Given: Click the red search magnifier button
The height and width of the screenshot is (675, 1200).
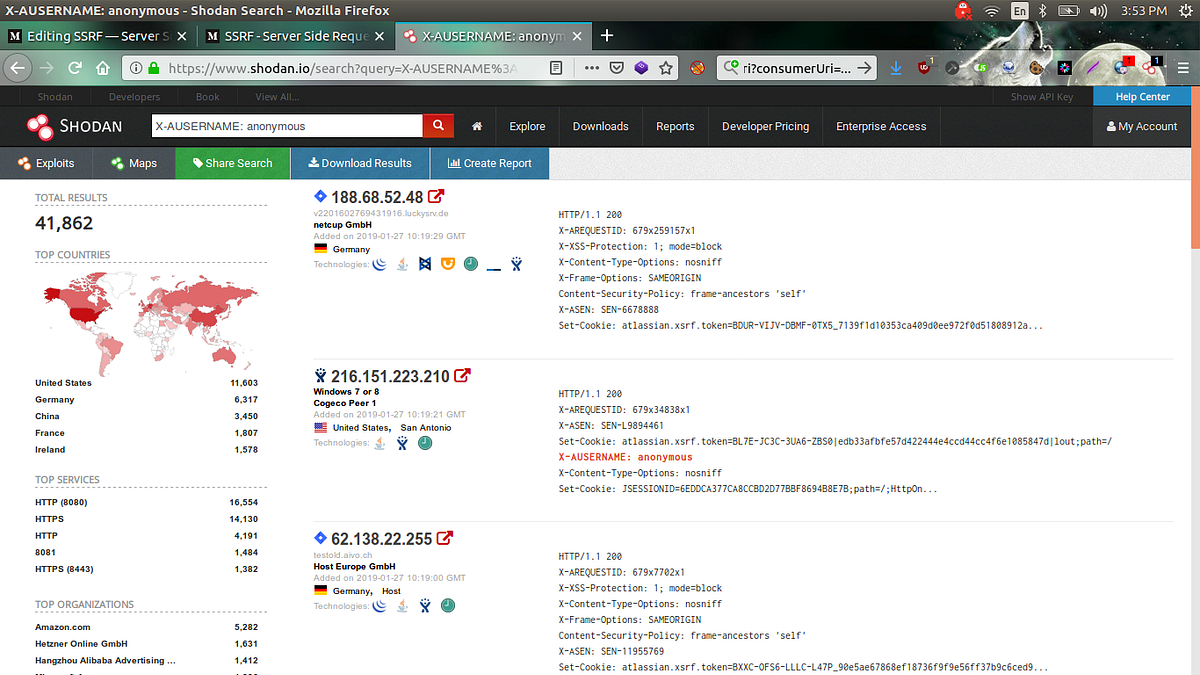Looking at the screenshot, I should [438, 126].
